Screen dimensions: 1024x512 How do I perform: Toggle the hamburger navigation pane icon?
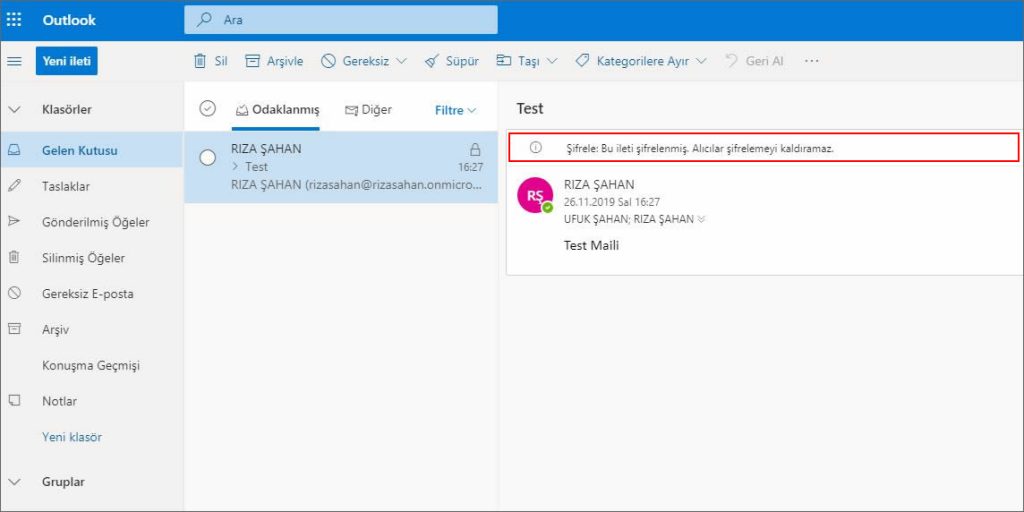tap(14, 61)
